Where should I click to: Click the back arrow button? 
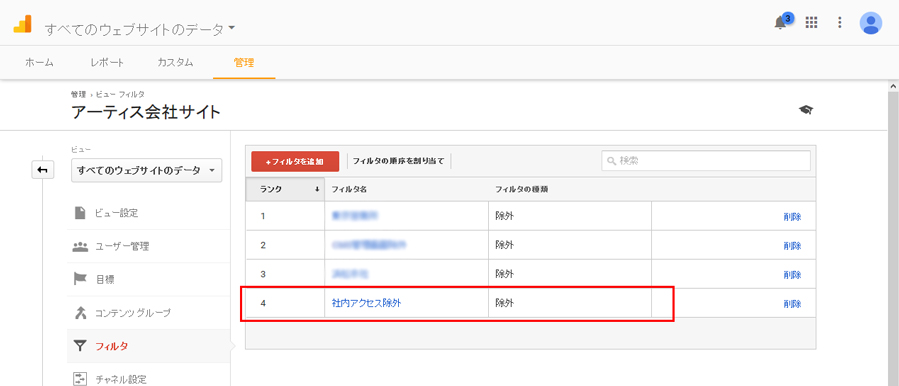pyautogui.click(x=42, y=170)
